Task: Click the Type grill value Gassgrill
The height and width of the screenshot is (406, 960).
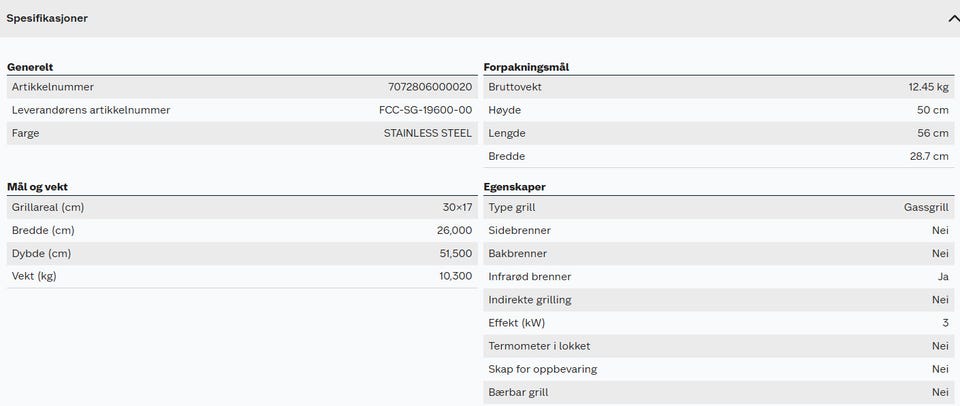Action: (925, 207)
